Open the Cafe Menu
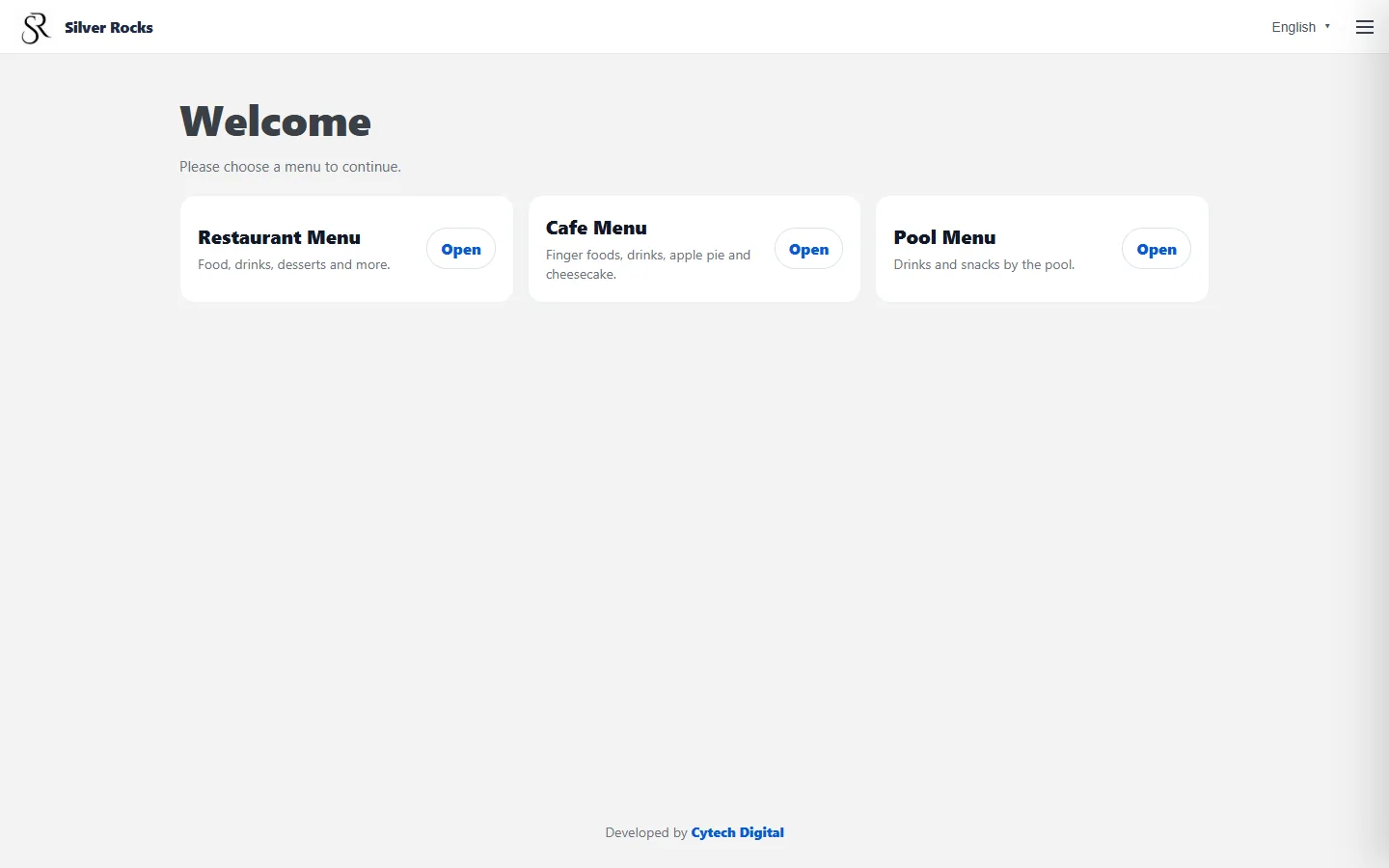 click(x=808, y=249)
